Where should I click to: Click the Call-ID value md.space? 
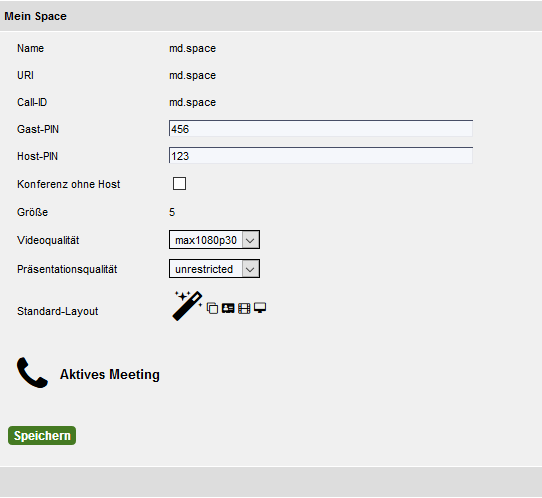coord(193,102)
